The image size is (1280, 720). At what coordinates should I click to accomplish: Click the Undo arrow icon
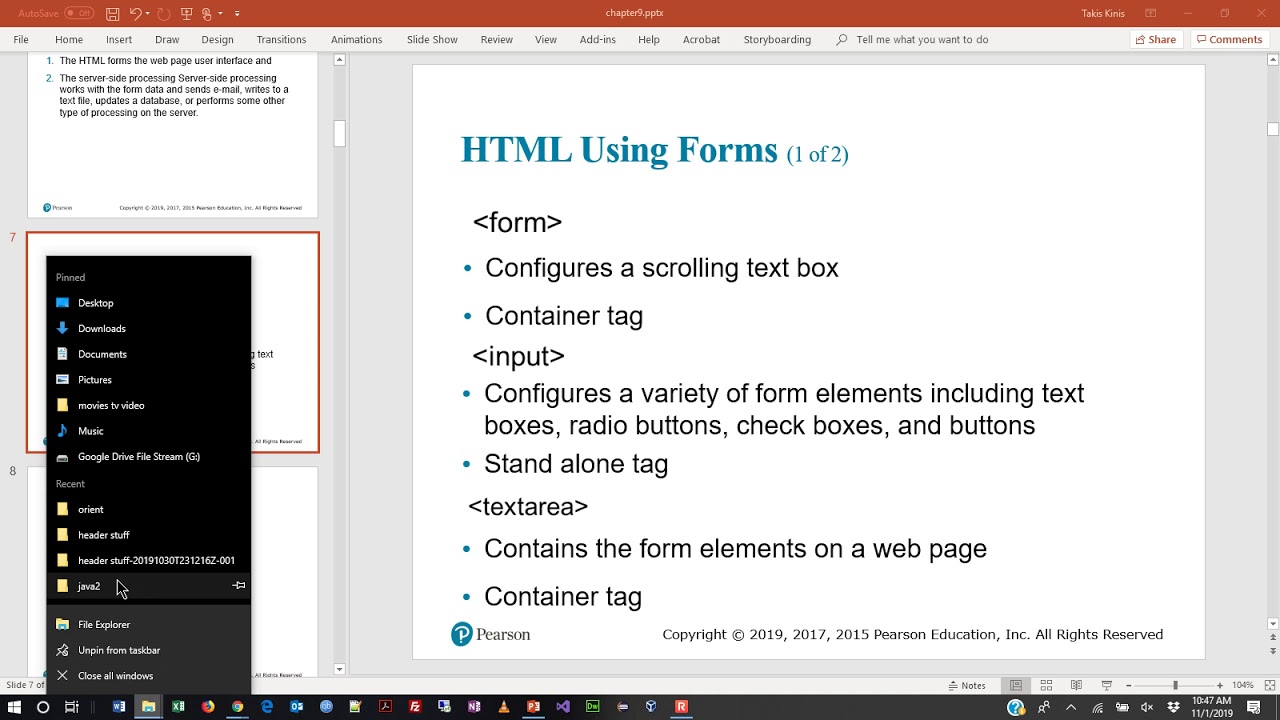tap(135, 14)
